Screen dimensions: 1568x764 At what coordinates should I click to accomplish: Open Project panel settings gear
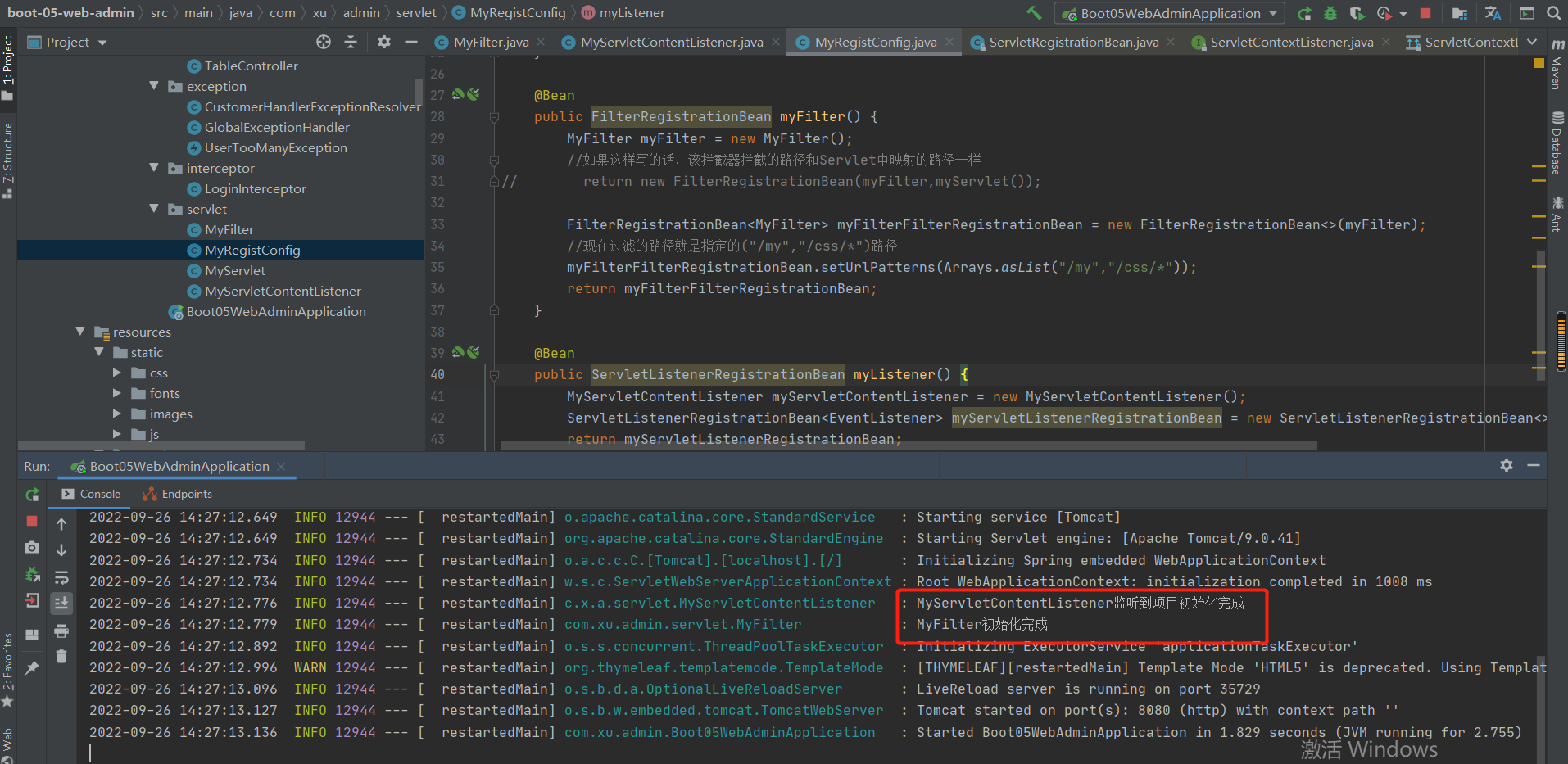384,42
